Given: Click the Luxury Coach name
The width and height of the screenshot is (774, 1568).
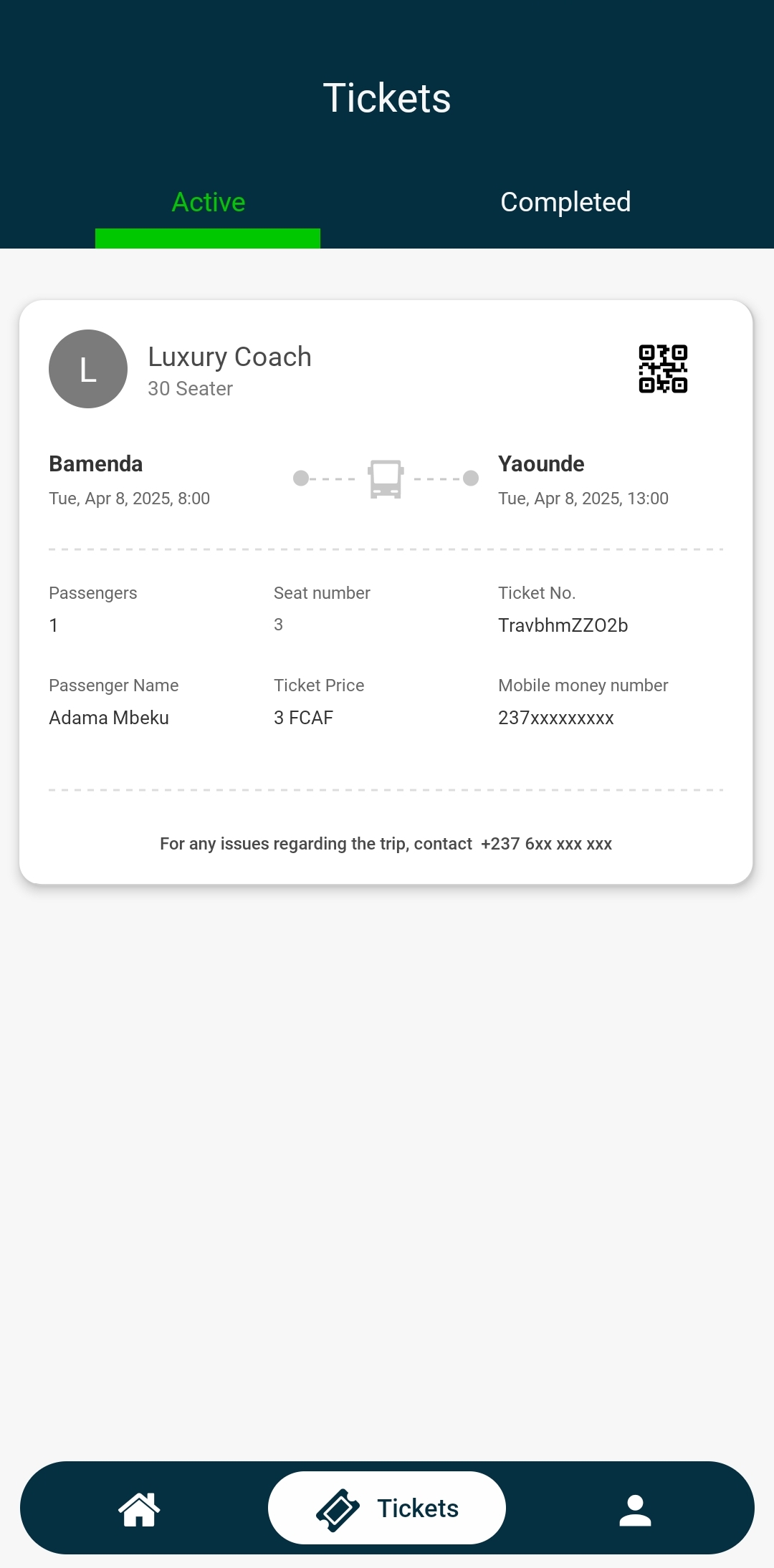Looking at the screenshot, I should click(x=229, y=357).
